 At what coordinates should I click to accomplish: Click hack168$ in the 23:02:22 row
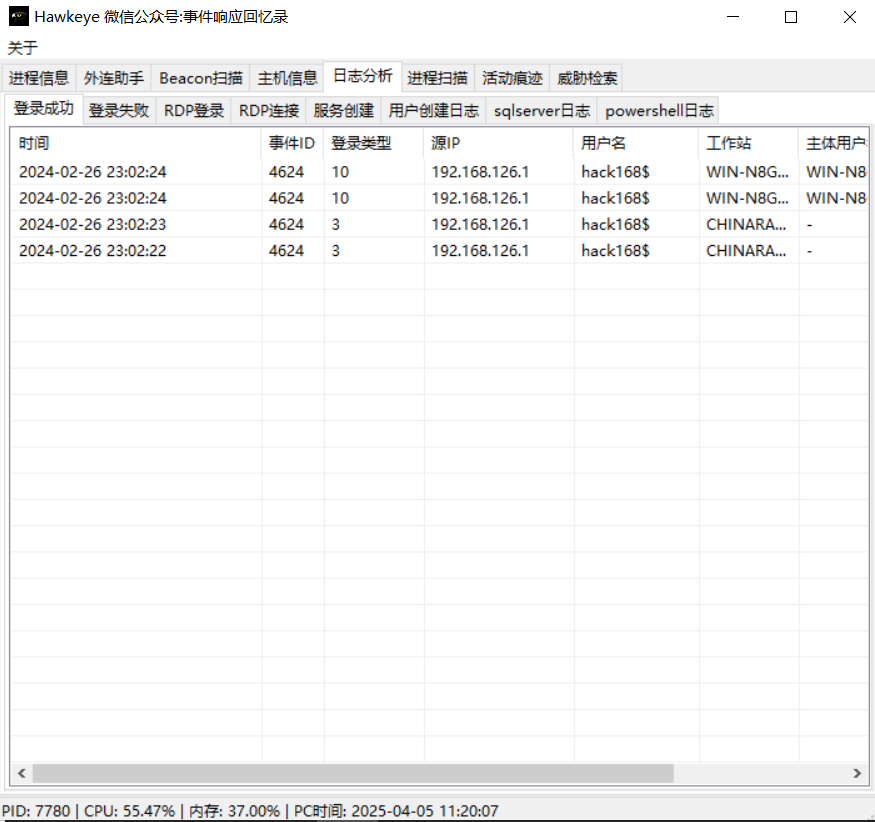point(615,251)
